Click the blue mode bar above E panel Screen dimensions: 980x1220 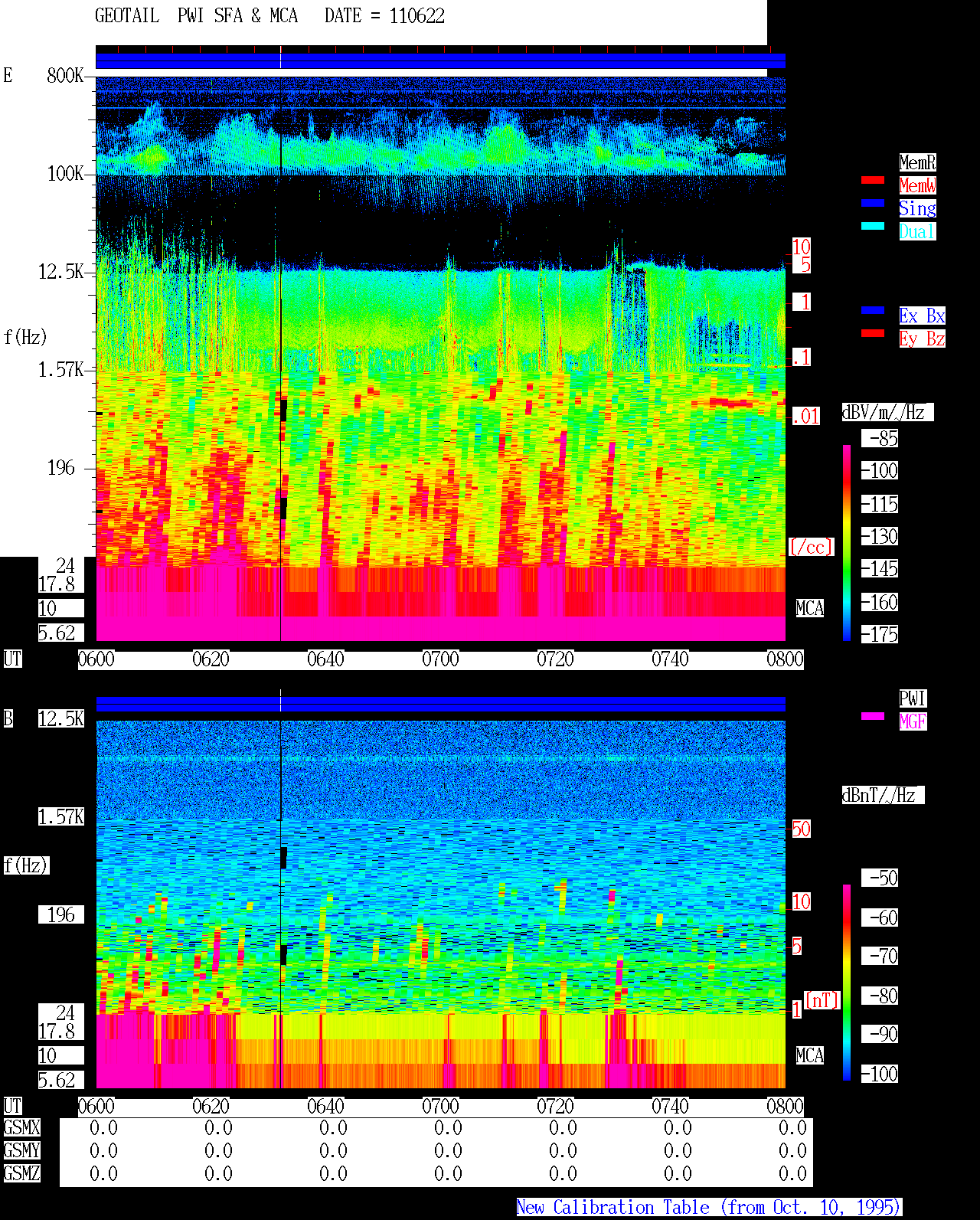click(x=440, y=61)
